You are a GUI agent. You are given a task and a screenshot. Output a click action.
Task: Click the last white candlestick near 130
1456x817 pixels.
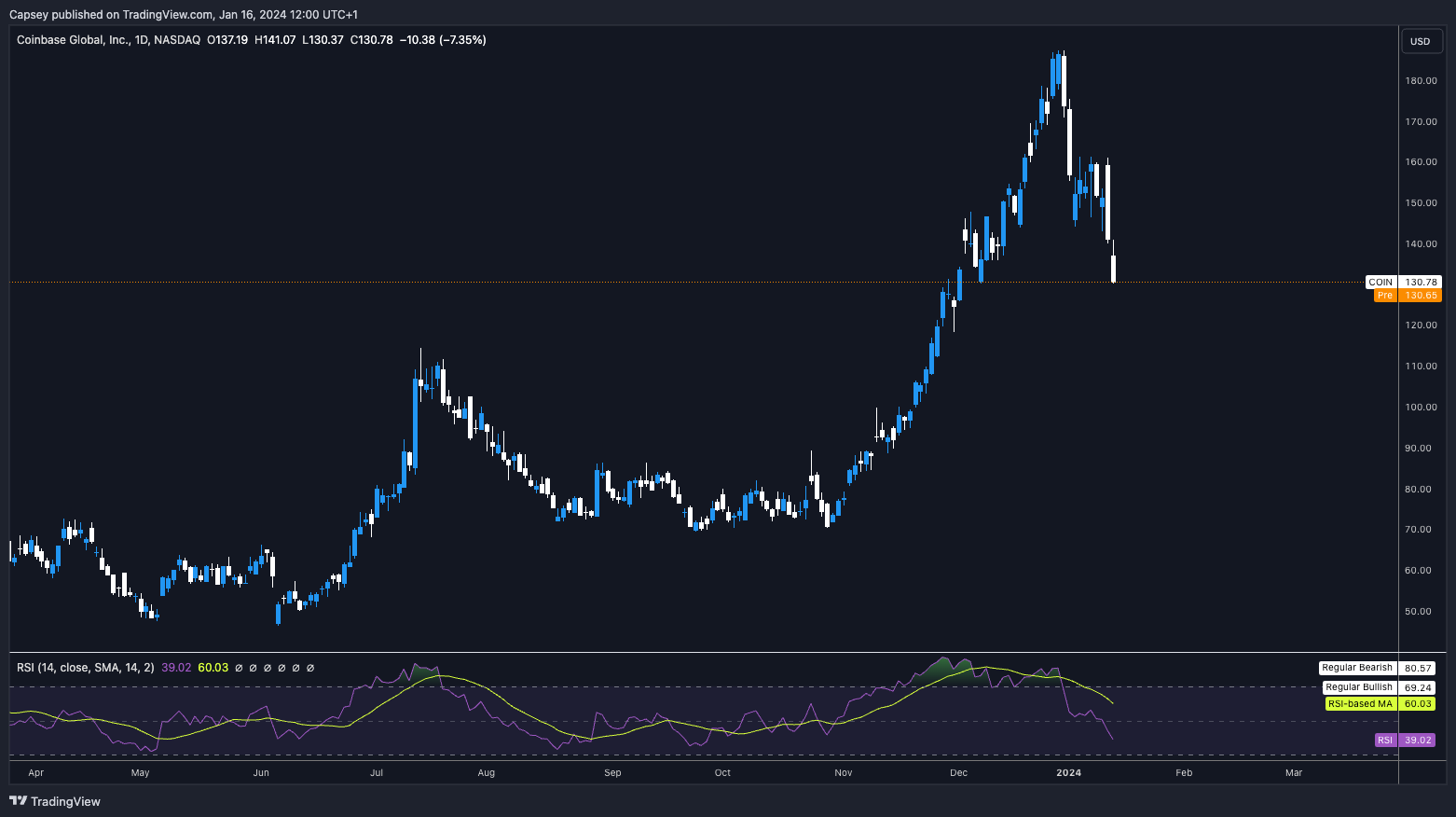tap(1113, 269)
